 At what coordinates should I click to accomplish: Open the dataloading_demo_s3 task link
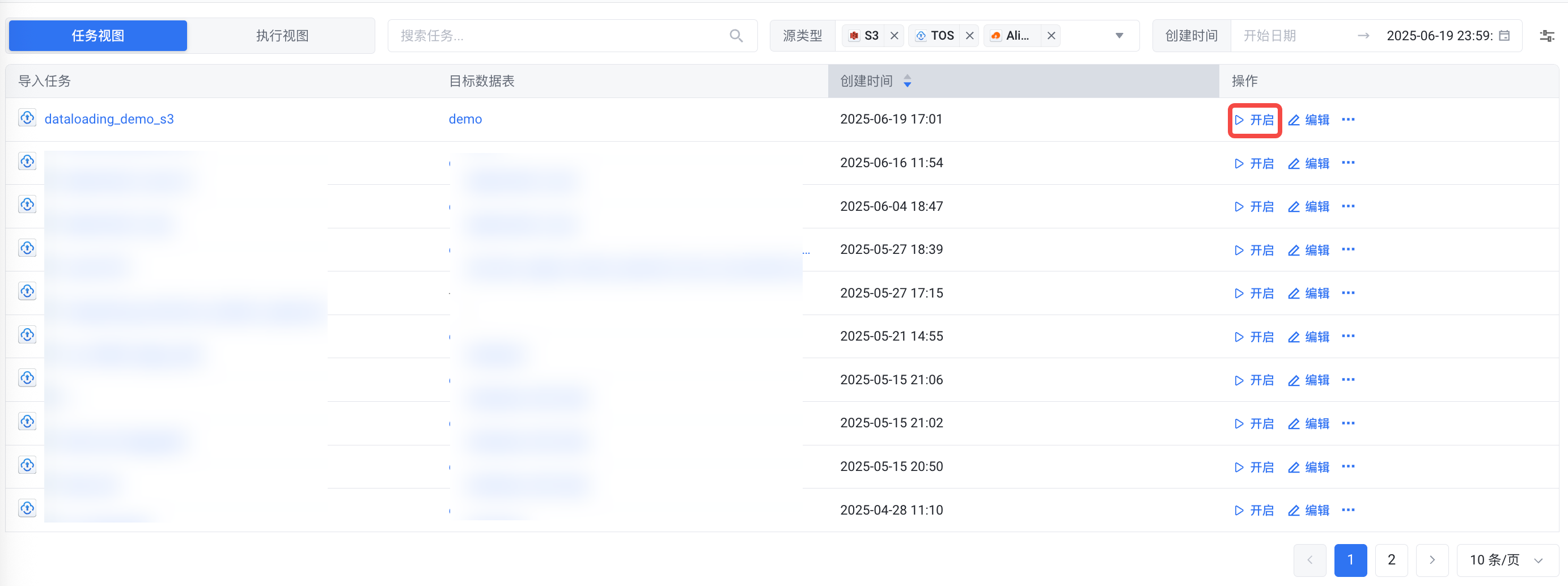(109, 119)
